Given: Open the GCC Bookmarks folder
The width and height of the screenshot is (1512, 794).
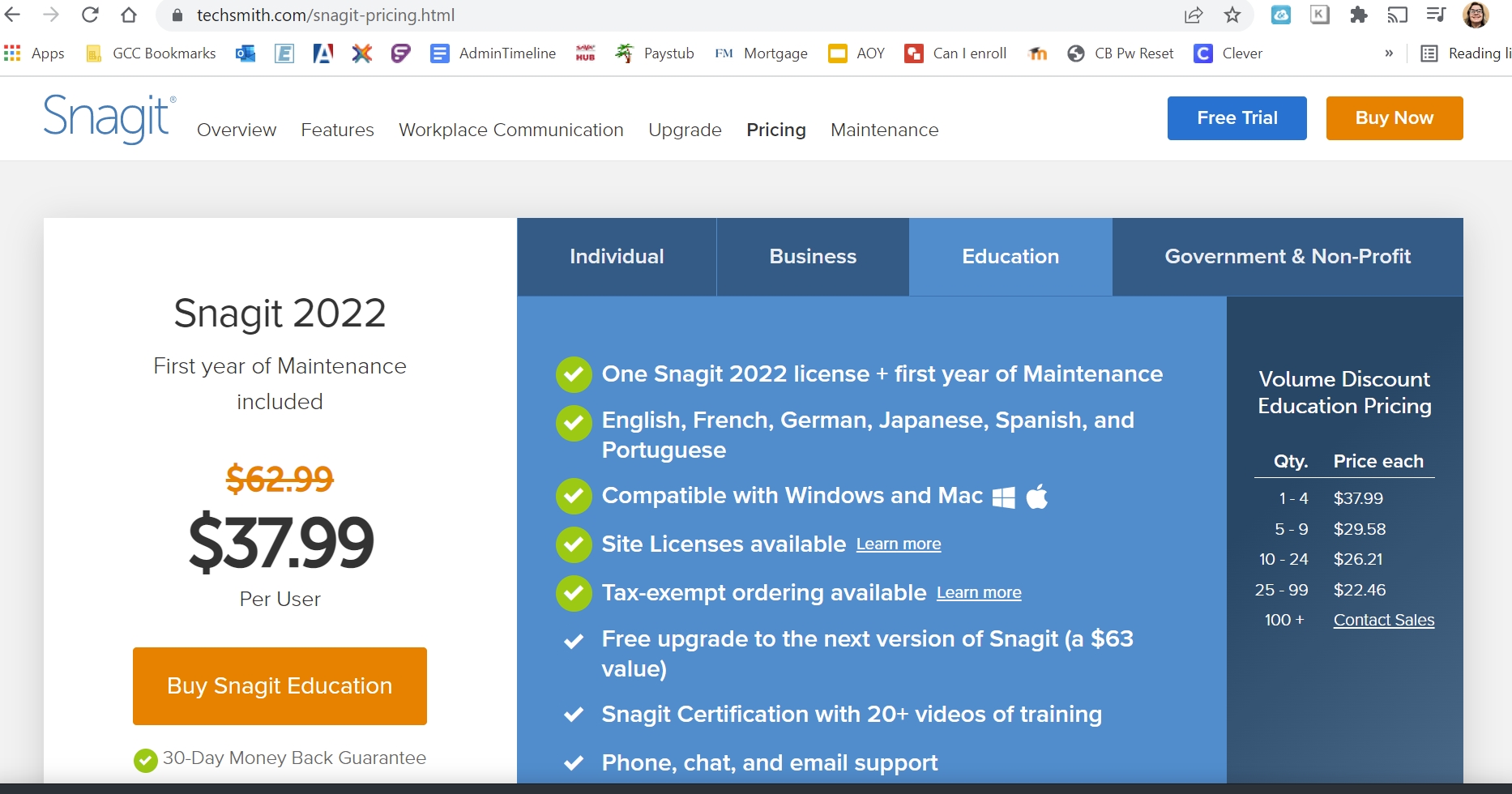Looking at the screenshot, I should click(x=151, y=53).
